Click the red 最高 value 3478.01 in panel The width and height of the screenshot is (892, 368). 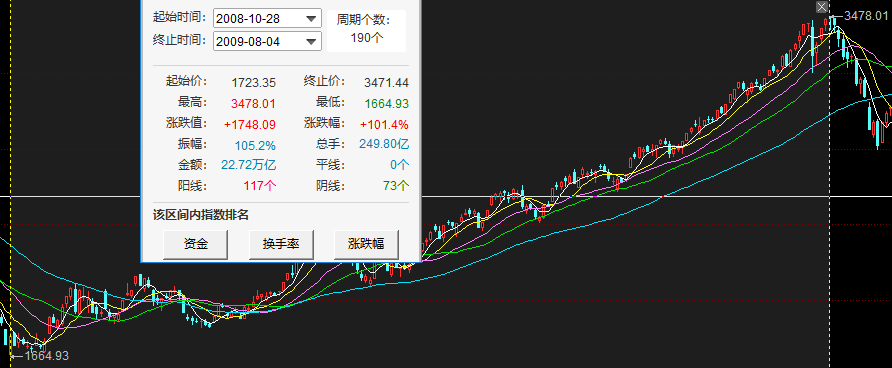click(x=253, y=104)
